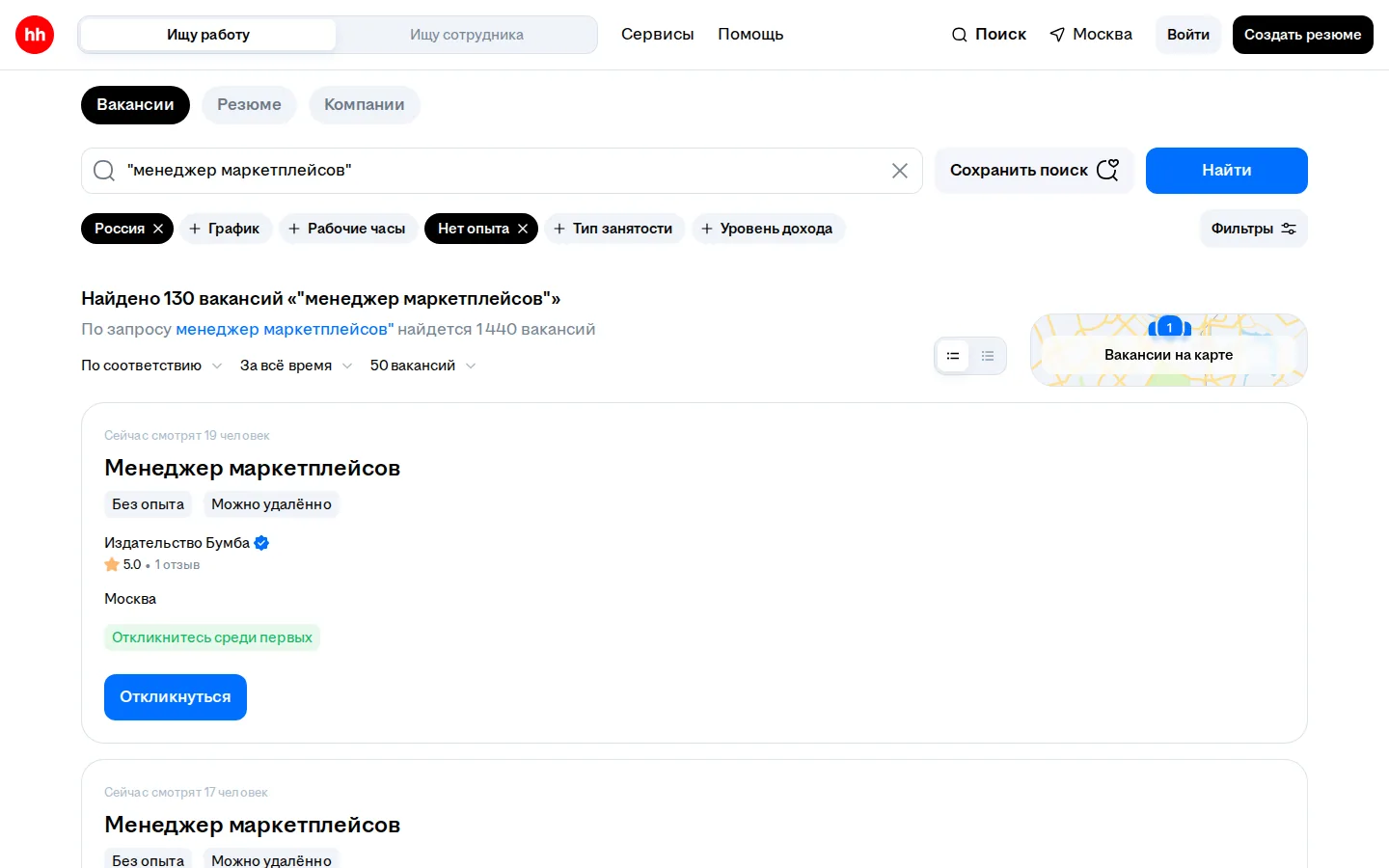1389x868 pixels.
Task: Clear the search query with the X icon
Action: (x=900, y=171)
